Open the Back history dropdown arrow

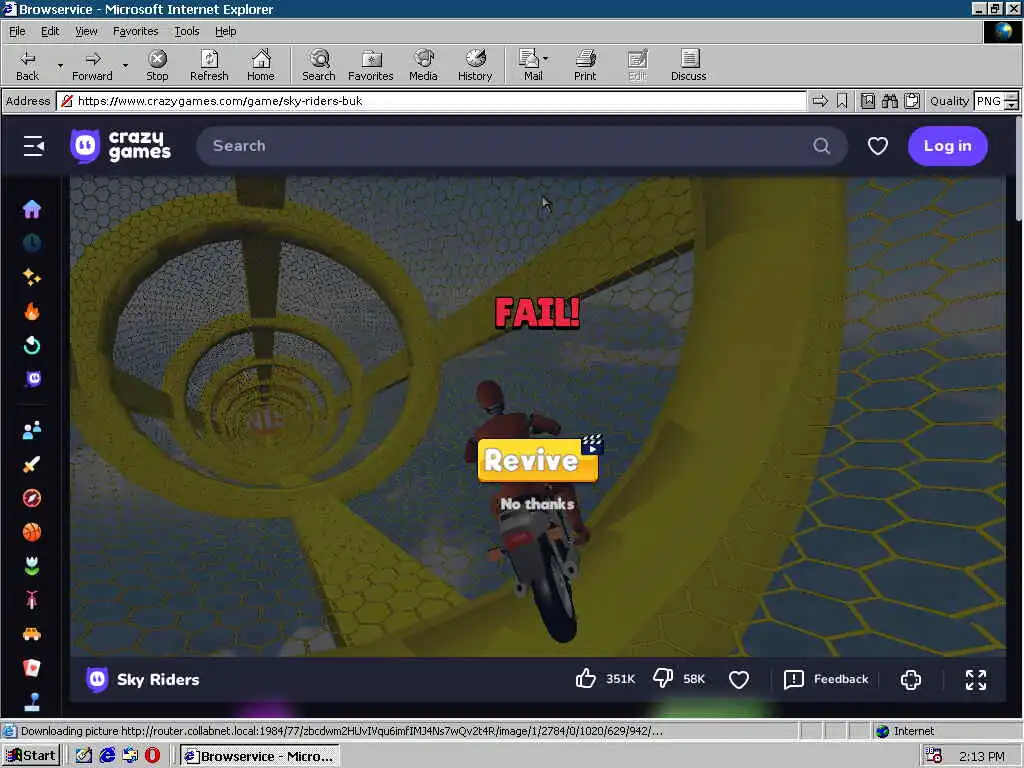[60, 65]
